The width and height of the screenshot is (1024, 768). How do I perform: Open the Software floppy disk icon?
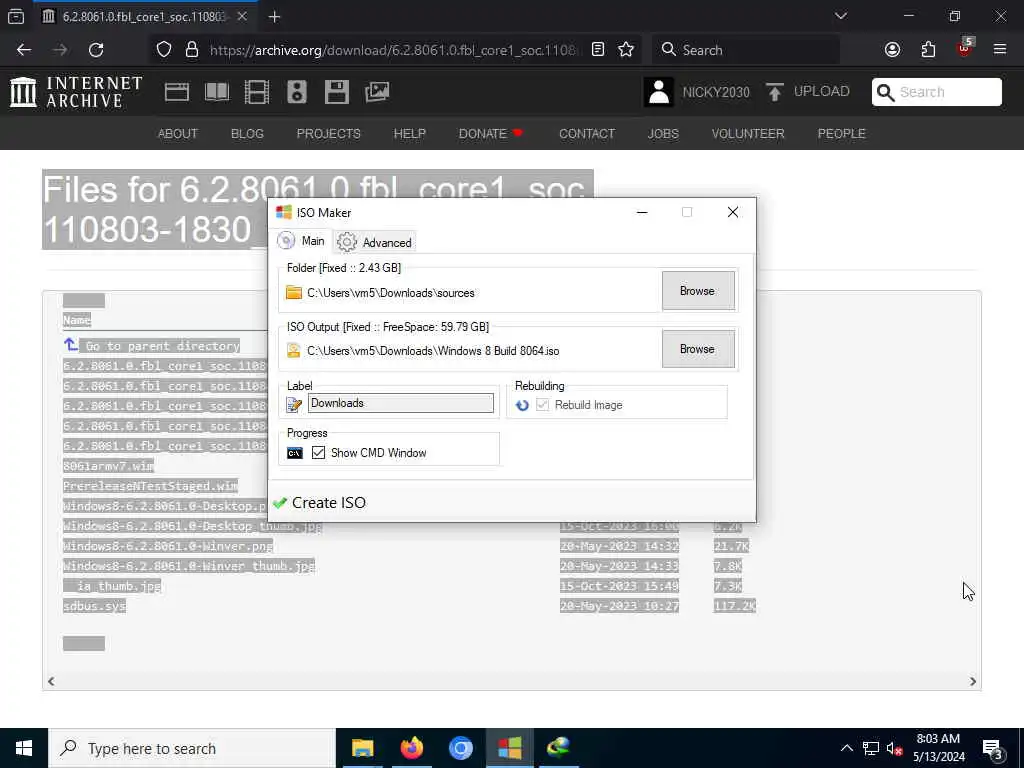point(337,92)
